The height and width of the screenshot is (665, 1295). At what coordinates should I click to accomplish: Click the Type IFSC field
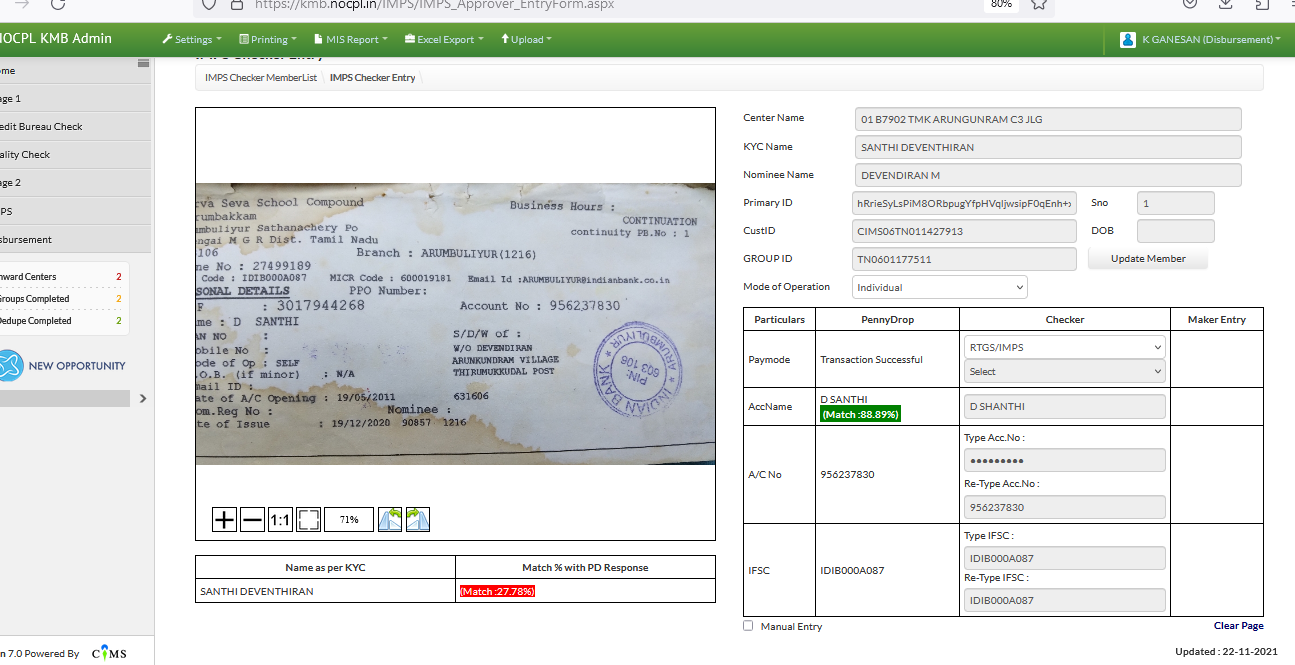pos(1065,559)
